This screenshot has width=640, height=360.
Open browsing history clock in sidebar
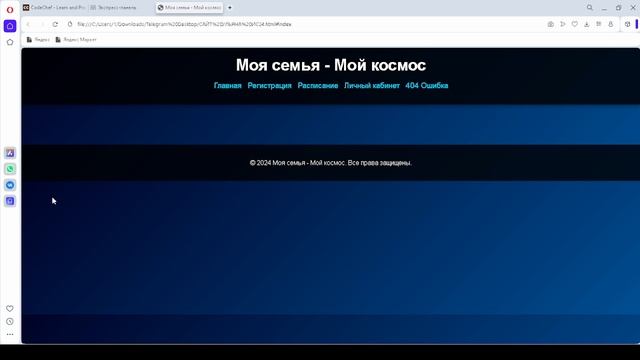tap(10, 322)
